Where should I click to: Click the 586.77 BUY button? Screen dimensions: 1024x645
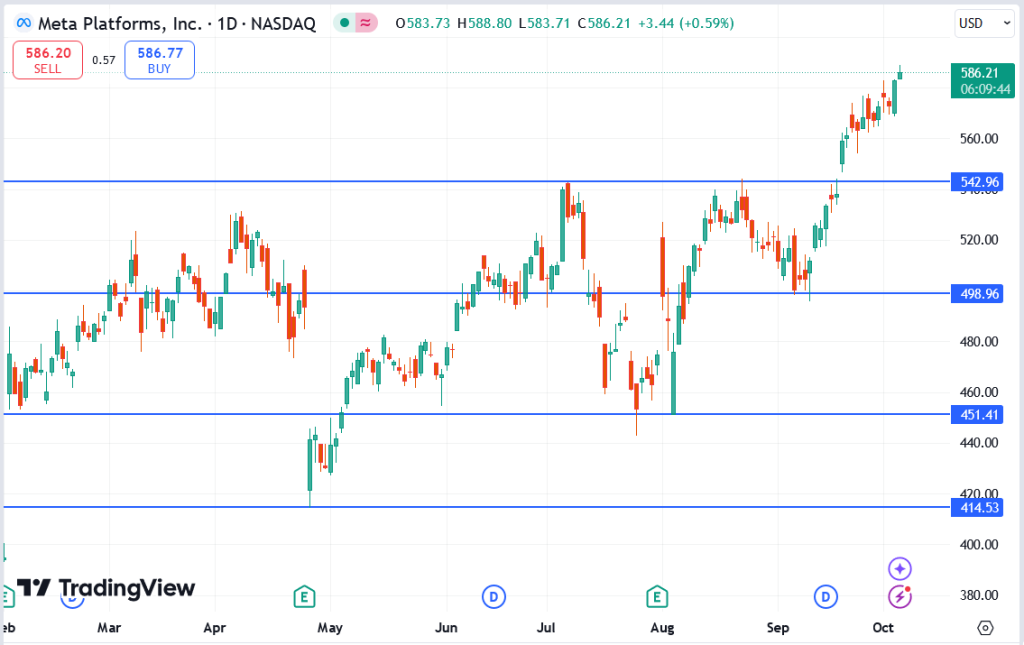[x=159, y=60]
